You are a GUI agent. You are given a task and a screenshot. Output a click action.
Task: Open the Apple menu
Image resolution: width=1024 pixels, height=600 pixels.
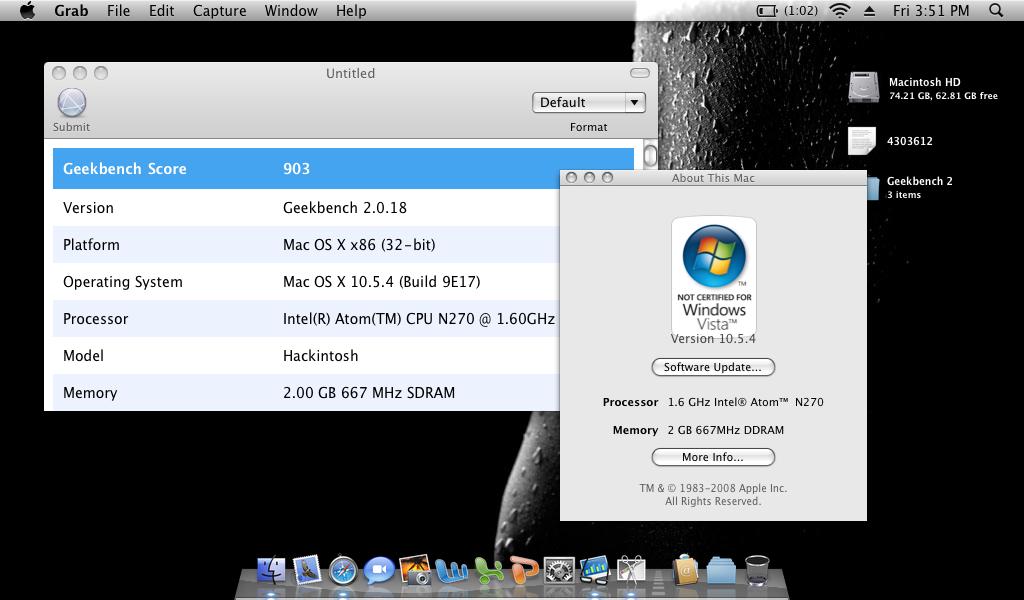tap(27, 10)
